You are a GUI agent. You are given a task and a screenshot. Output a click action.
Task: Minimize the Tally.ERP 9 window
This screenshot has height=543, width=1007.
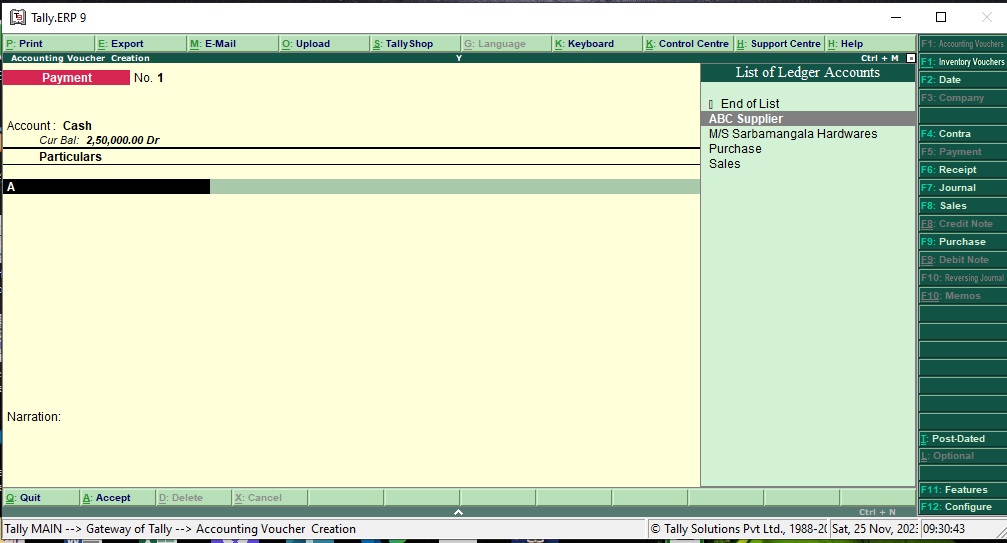click(x=896, y=17)
